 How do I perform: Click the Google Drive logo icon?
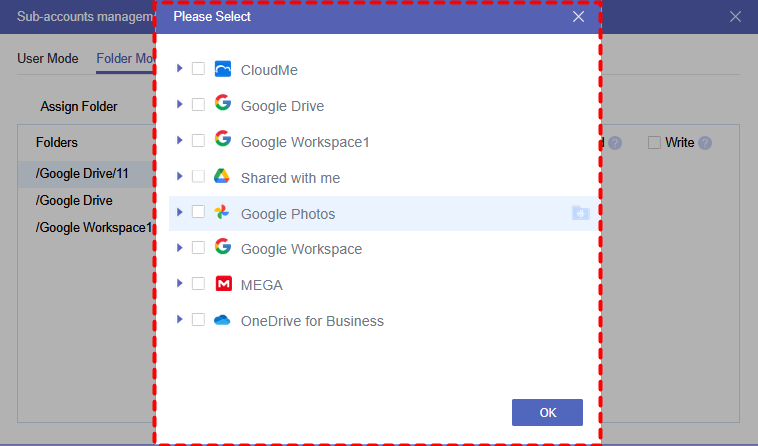coord(223,105)
